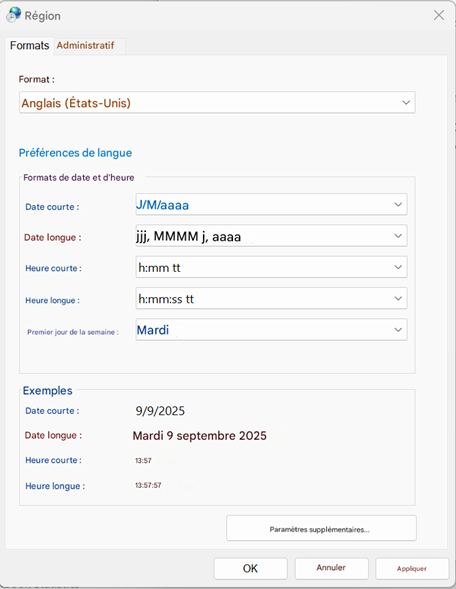The image size is (456, 589).
Task: Open the Date courte format dropdown
Action: pos(271,204)
